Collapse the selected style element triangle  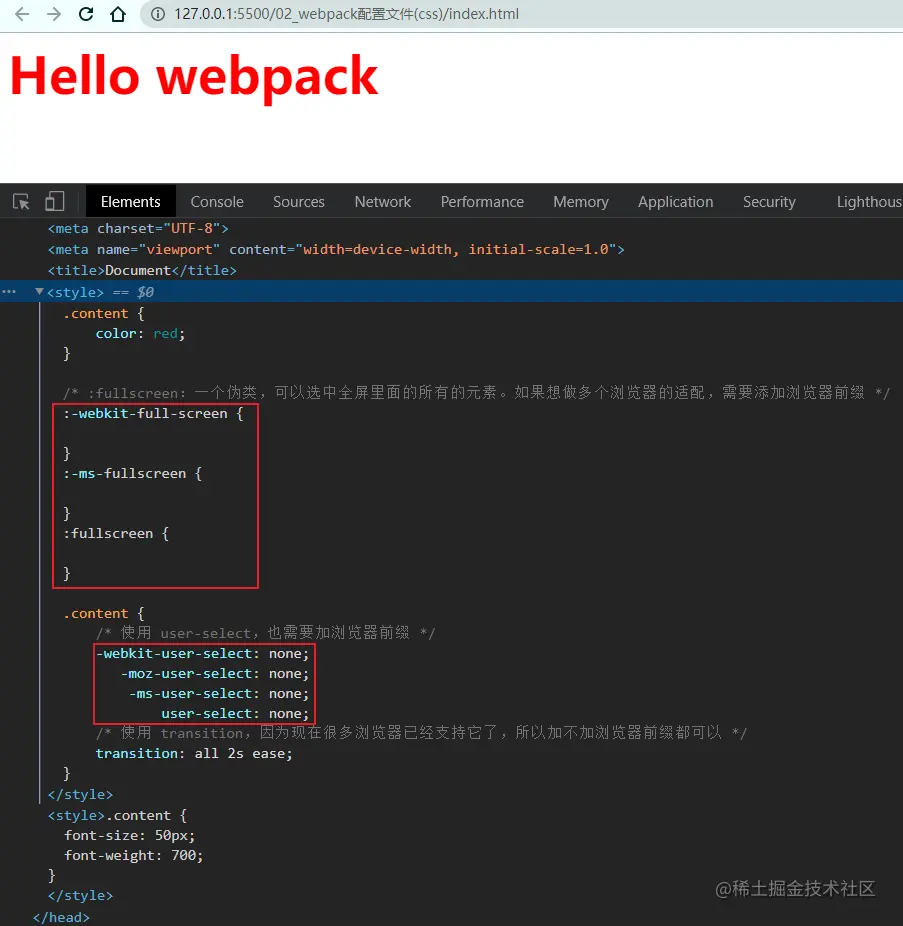[39, 291]
